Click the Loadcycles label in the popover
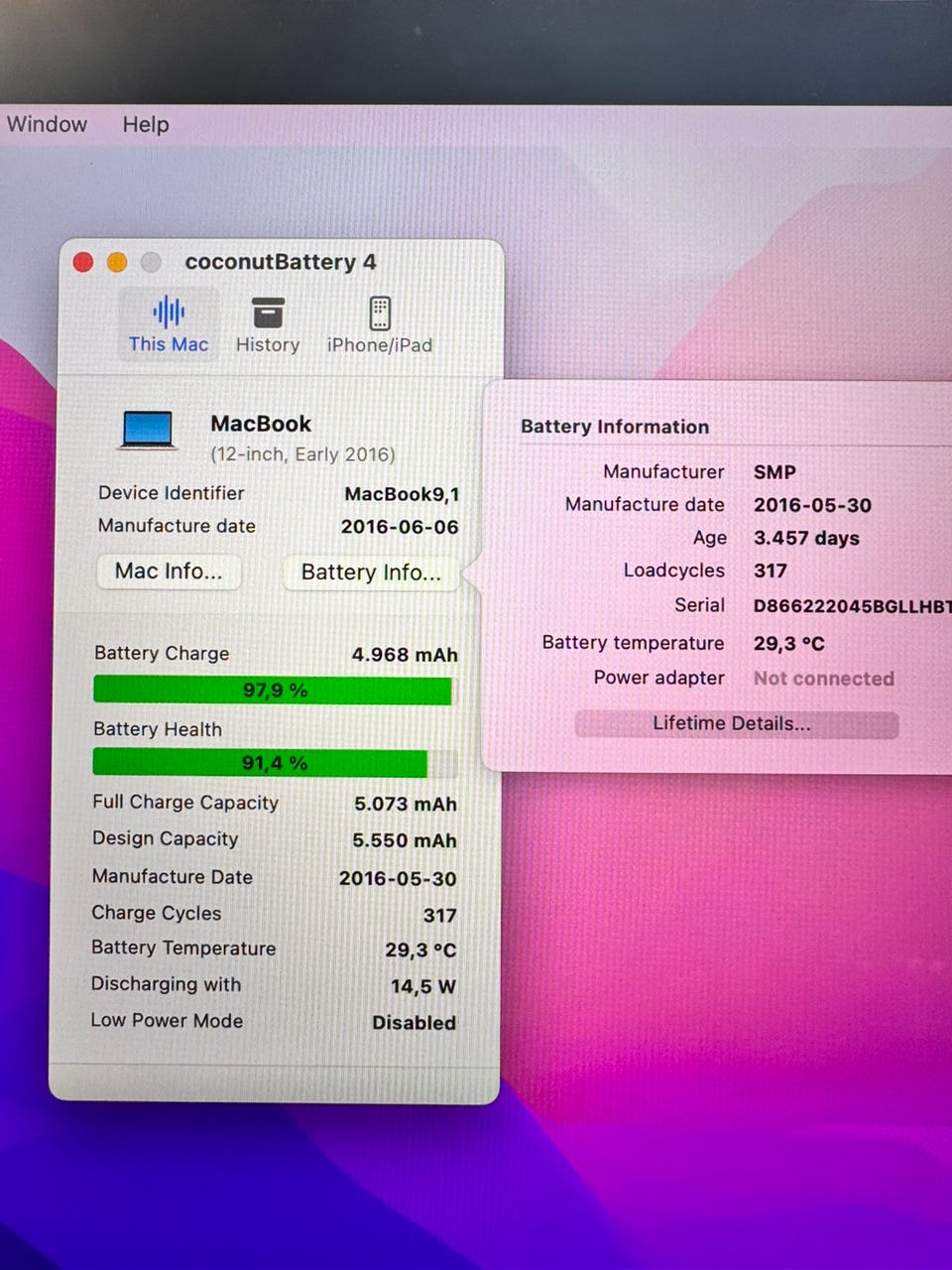 click(674, 571)
